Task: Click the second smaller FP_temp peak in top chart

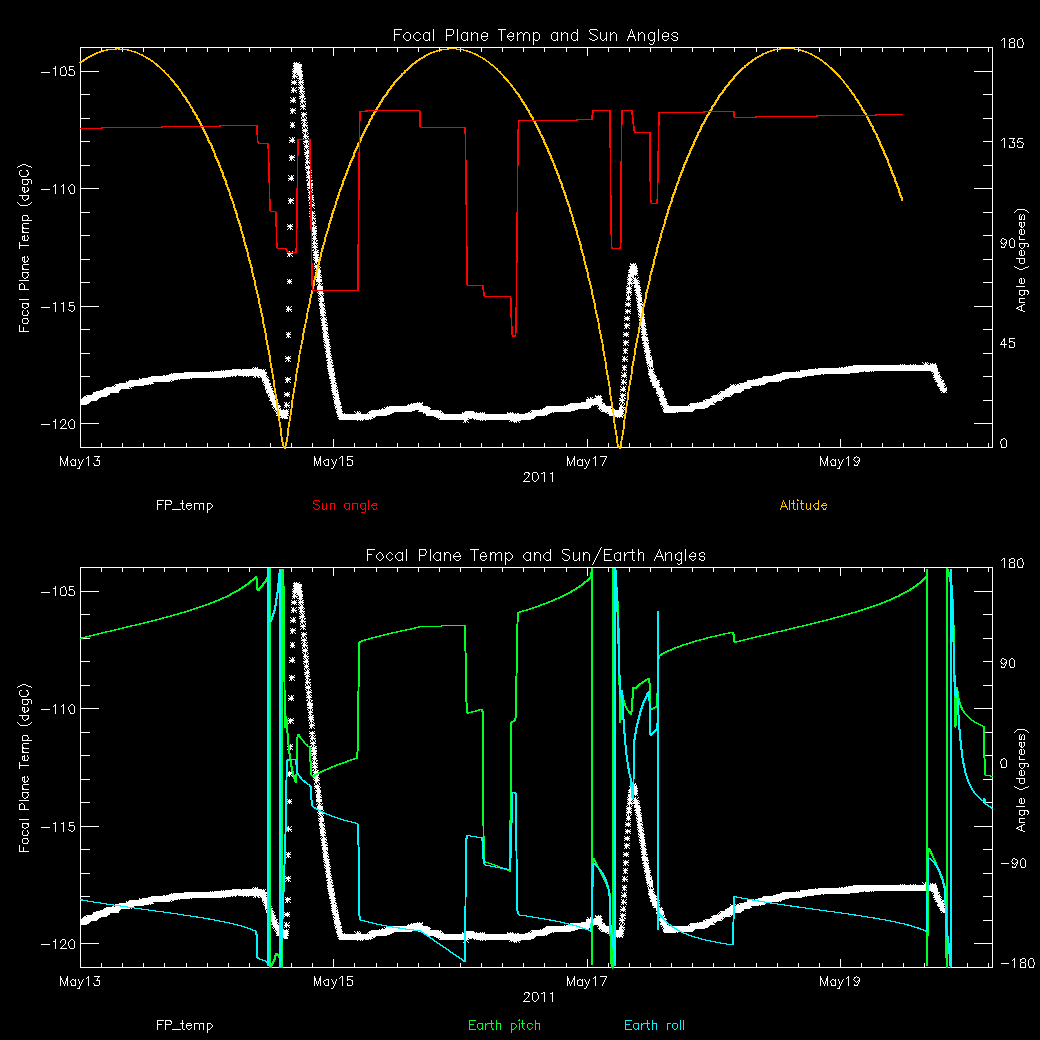Action: point(633,267)
